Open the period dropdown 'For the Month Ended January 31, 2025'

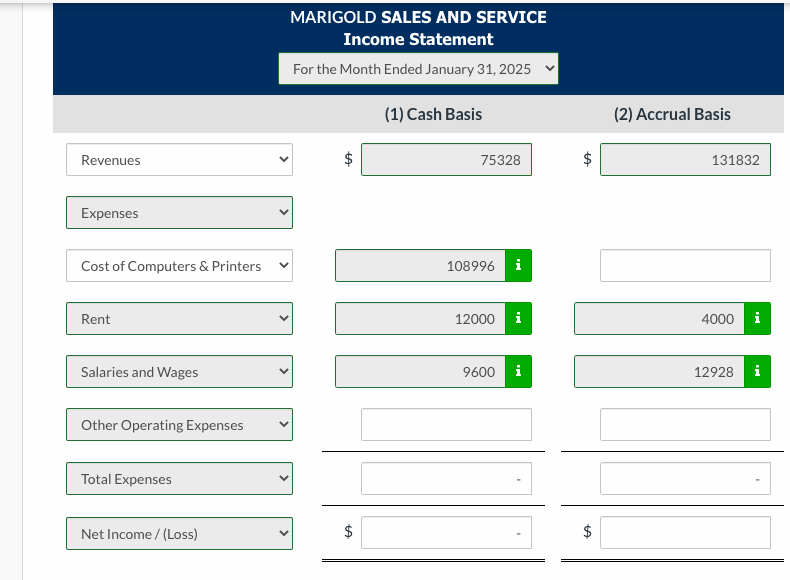[418, 69]
